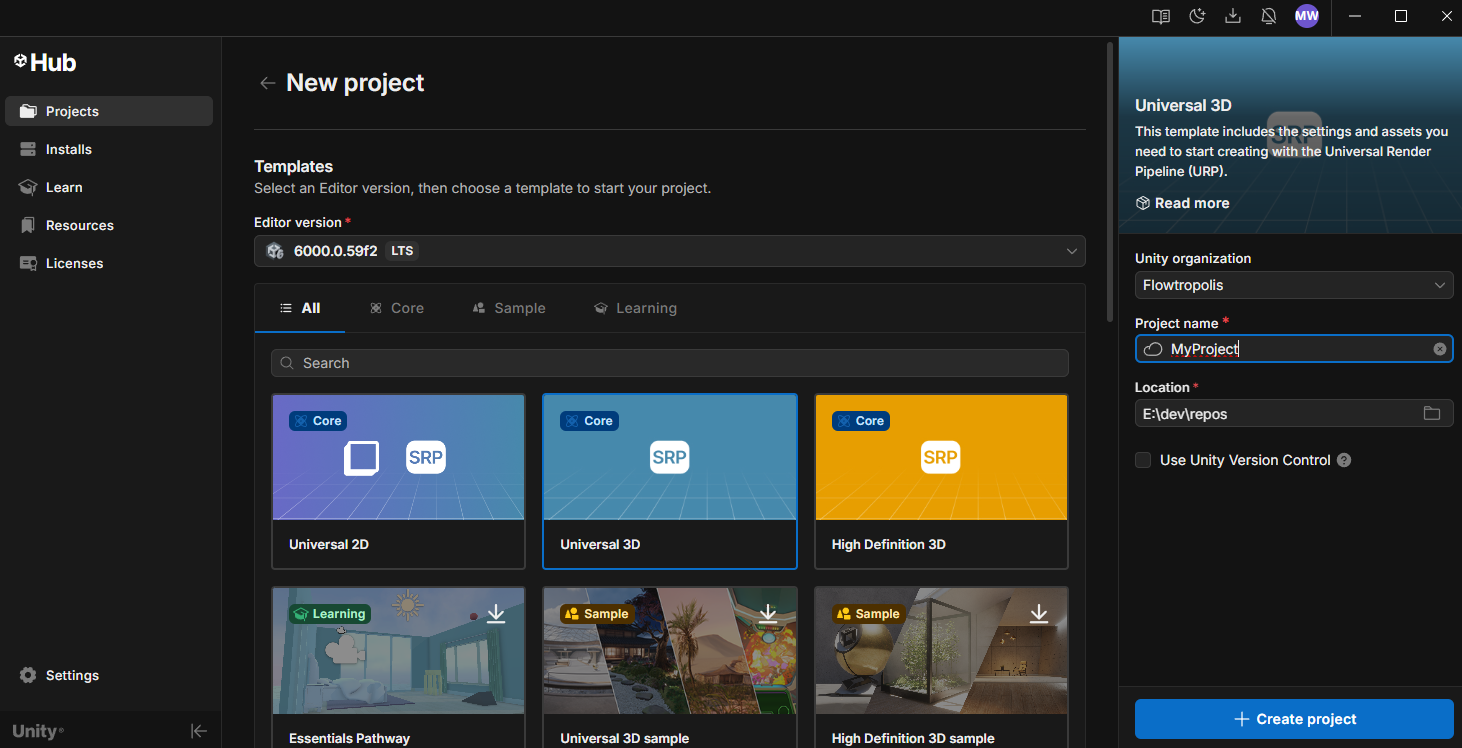Toggle dark mode moon icon

coord(1197,16)
